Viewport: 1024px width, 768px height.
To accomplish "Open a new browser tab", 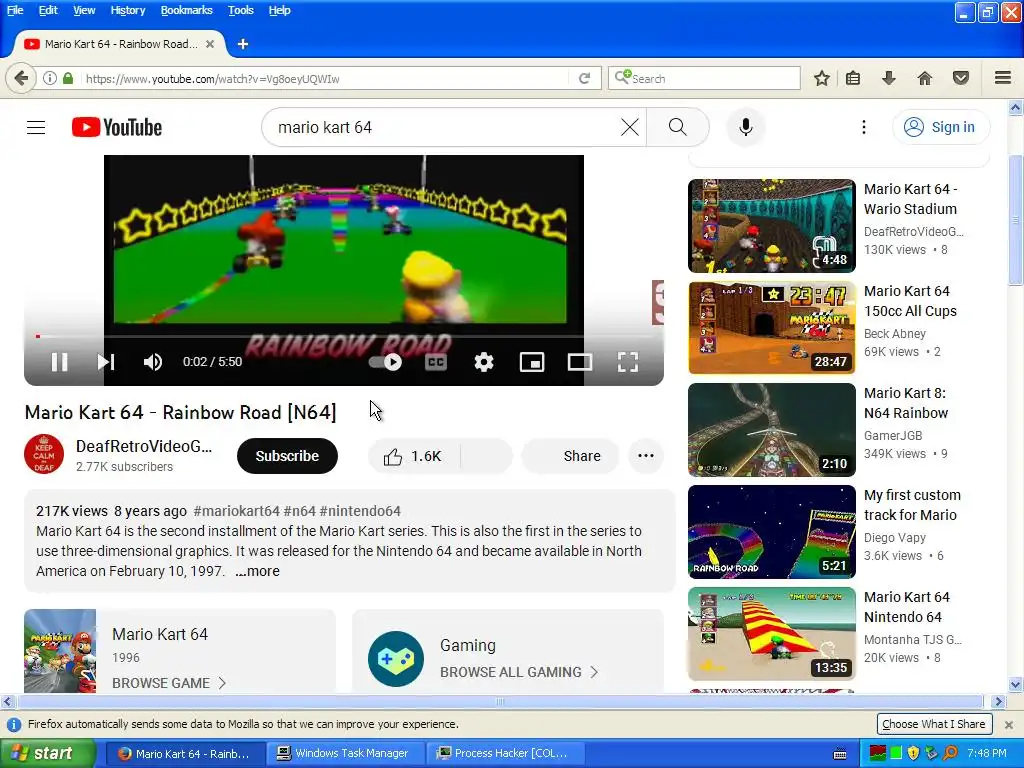I will 242,44.
